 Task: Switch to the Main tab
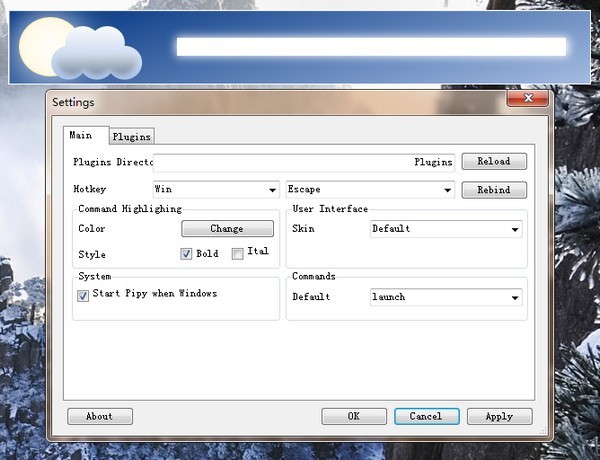pos(81,135)
